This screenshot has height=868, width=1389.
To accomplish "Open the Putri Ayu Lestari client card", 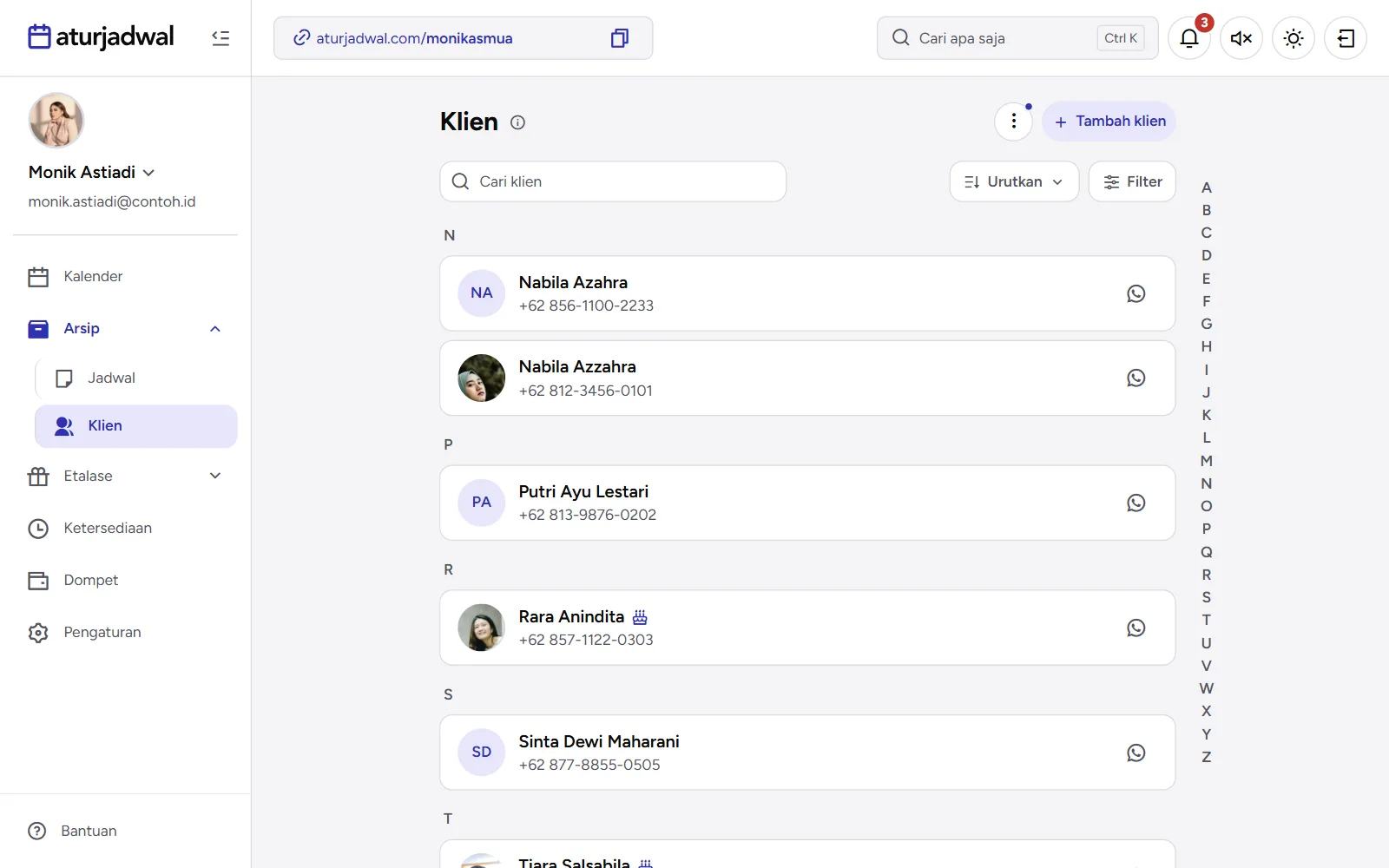I will [x=807, y=503].
